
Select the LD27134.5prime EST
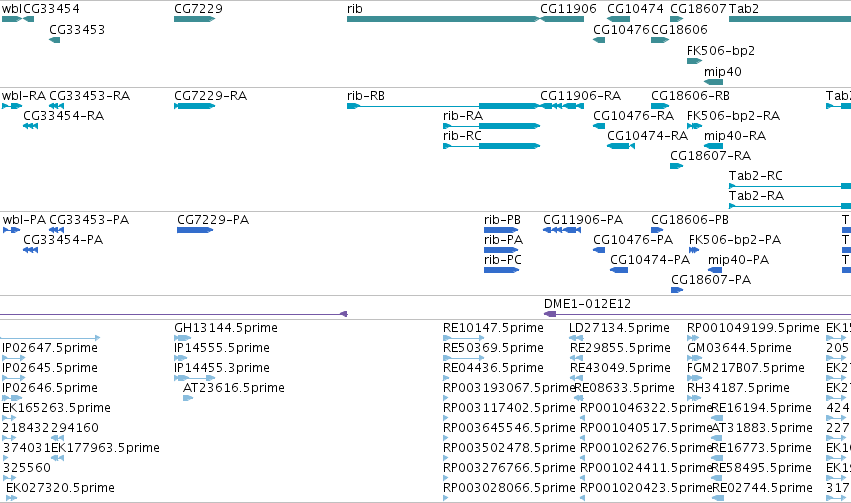(576, 338)
